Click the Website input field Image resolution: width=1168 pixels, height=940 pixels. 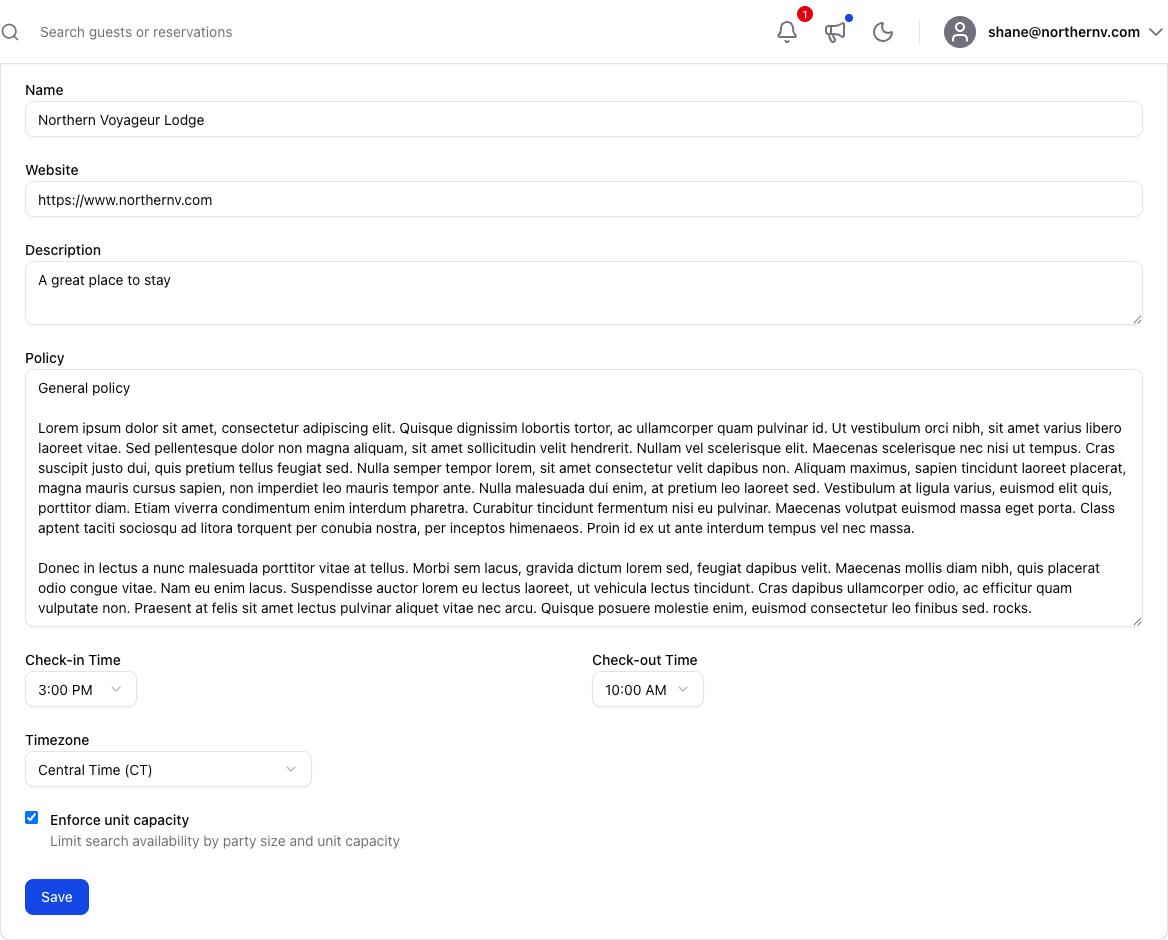tap(583, 199)
